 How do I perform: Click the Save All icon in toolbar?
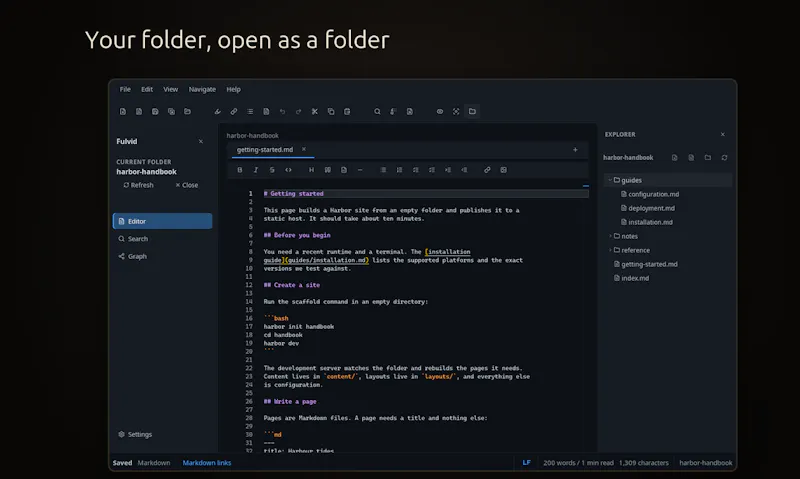tap(171, 111)
